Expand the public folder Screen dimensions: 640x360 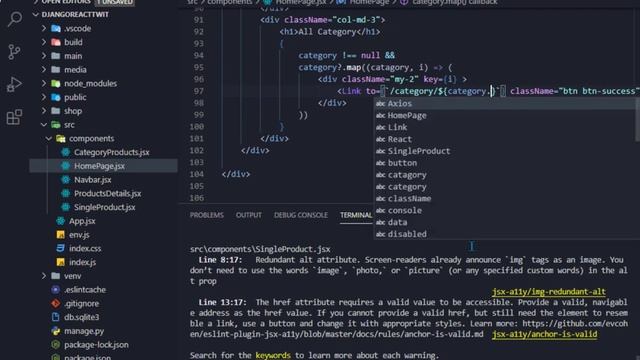[44, 97]
